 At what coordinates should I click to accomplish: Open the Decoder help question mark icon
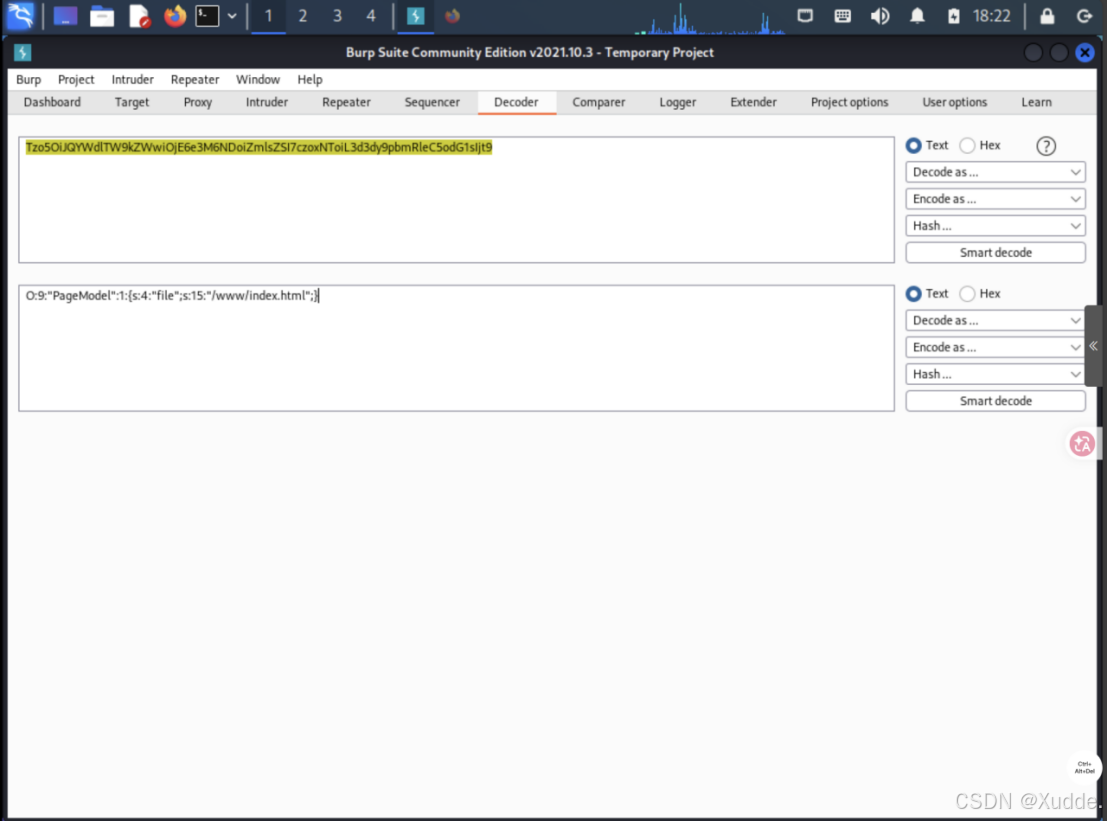(1046, 146)
